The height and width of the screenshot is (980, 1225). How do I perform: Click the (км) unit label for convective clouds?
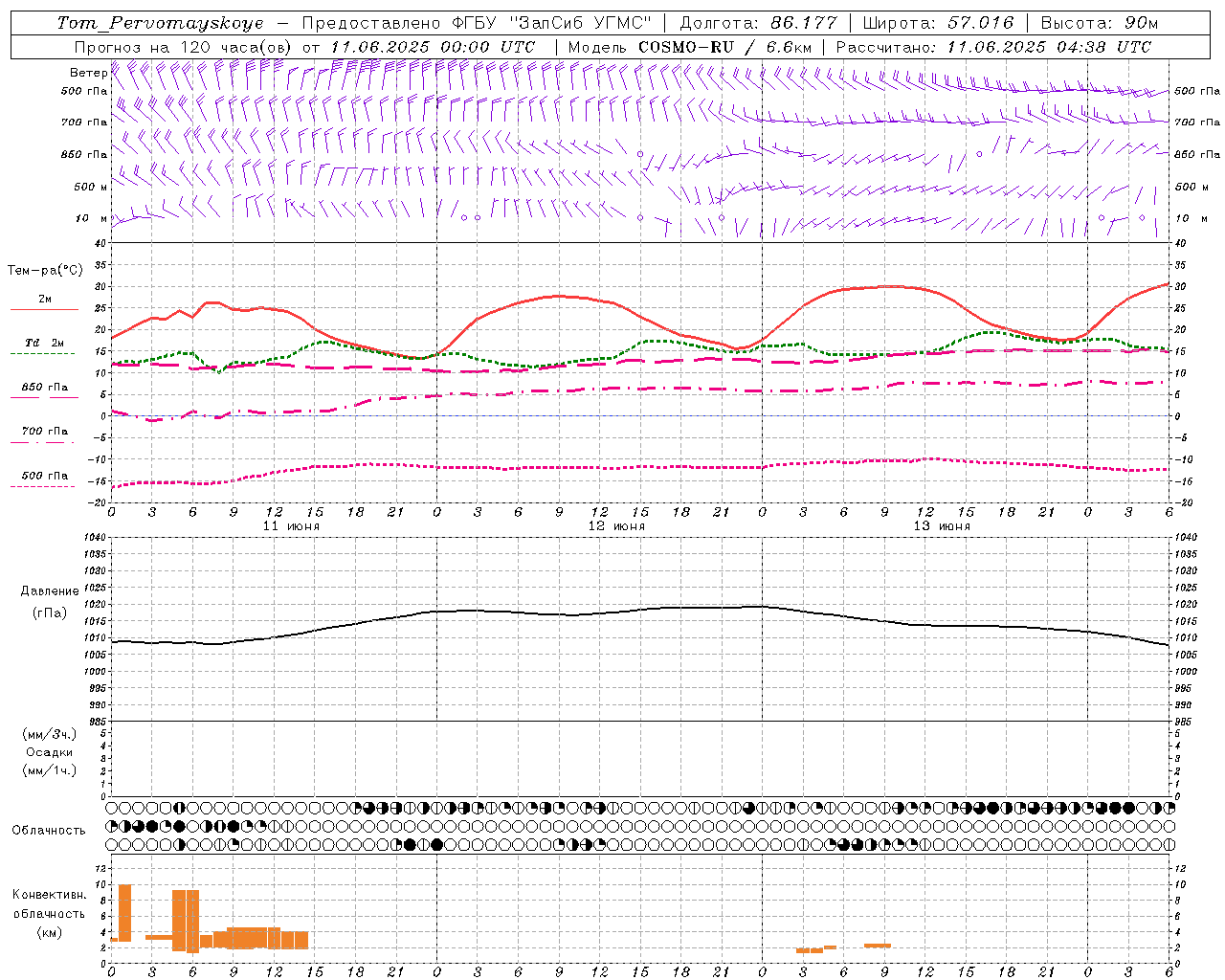click(50, 932)
